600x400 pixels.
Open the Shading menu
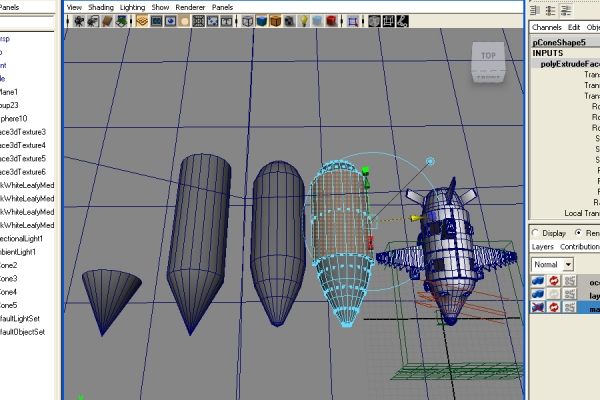(x=101, y=7)
